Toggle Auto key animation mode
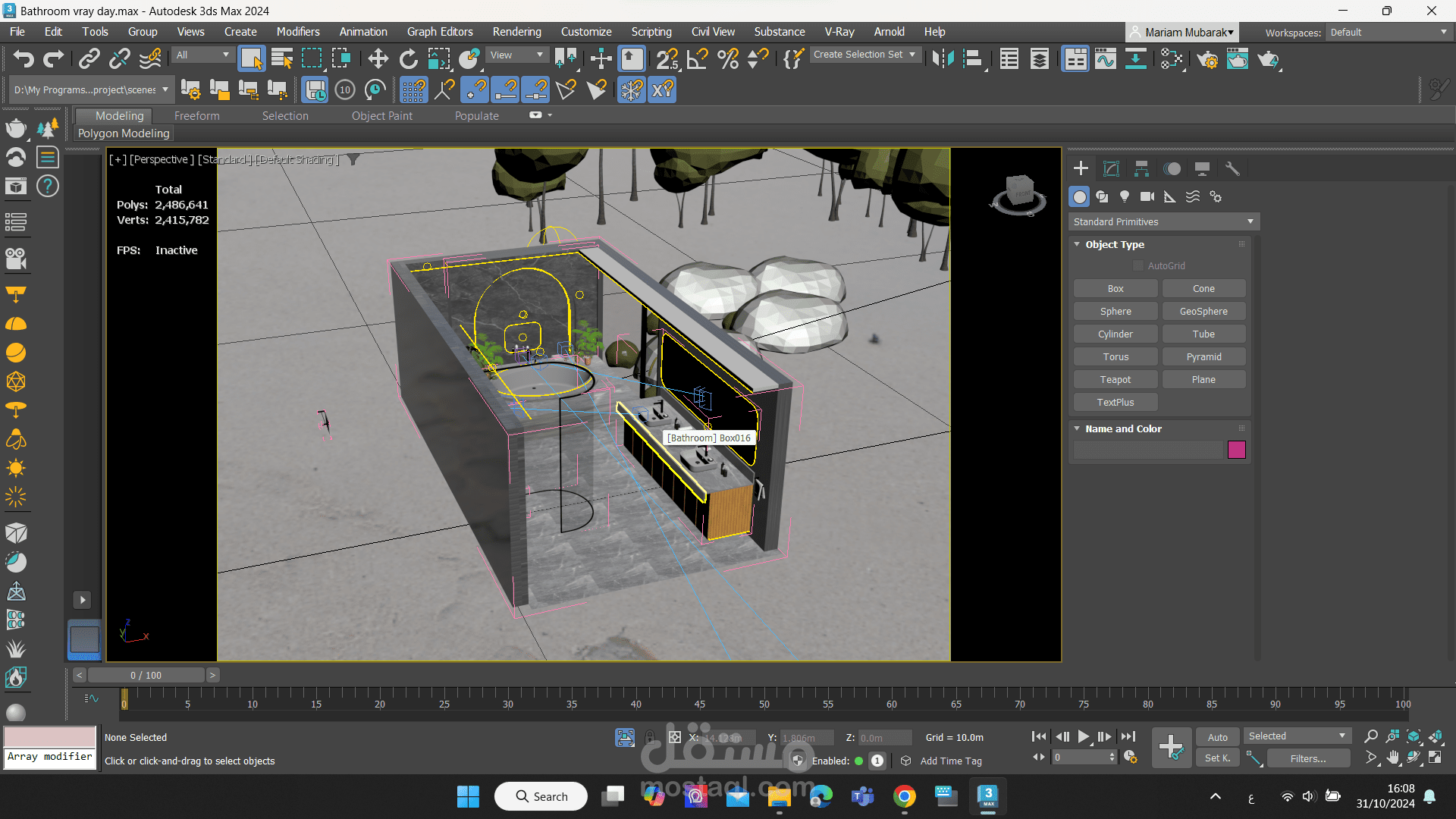 tap(1217, 737)
